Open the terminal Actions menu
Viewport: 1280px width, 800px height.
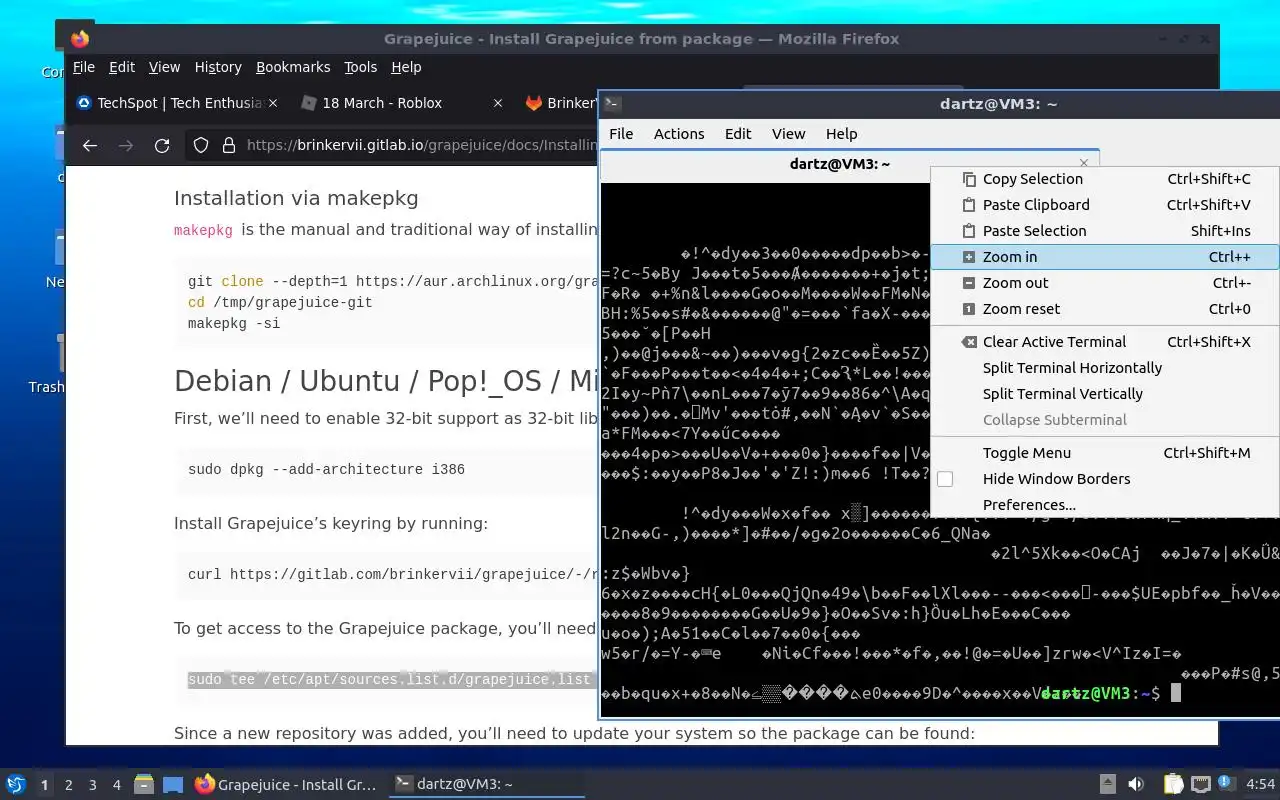(679, 134)
